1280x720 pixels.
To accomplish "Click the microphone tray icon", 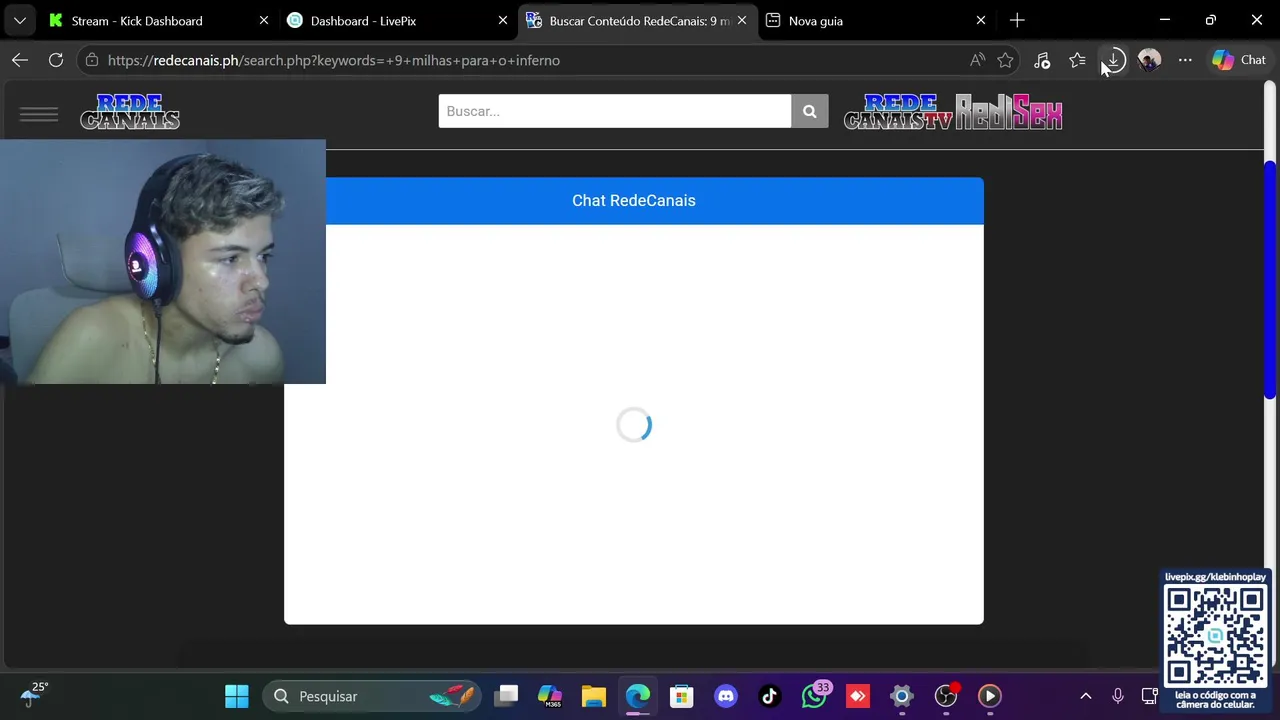I will (x=1118, y=696).
